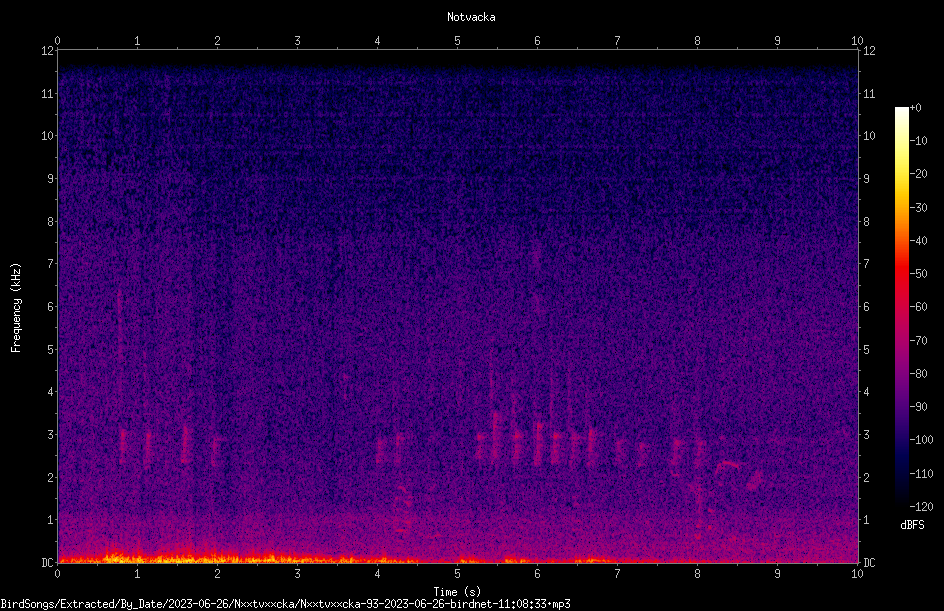This screenshot has width=944, height=611.
Task: Click the -120 colorbar label
Action: click(x=921, y=507)
